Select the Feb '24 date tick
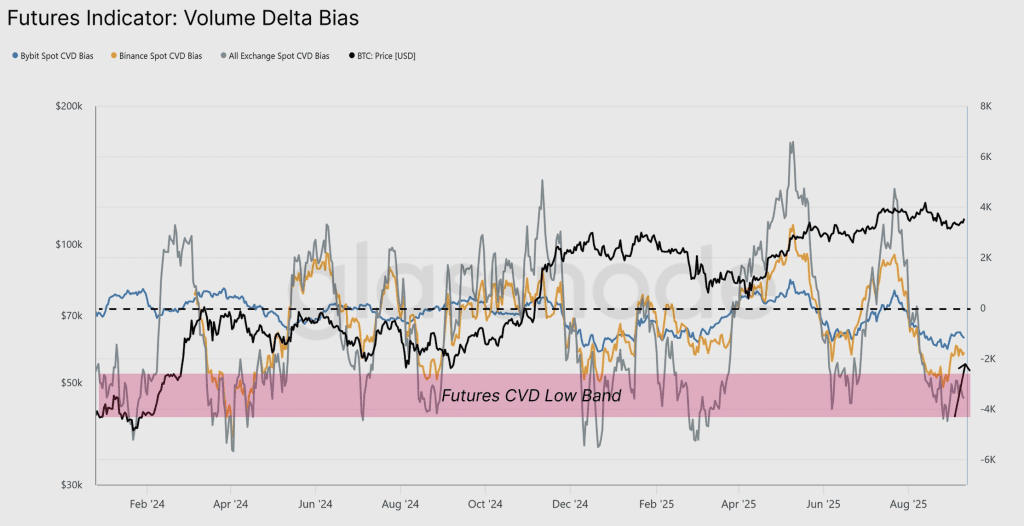The width and height of the screenshot is (1024, 526). tap(147, 506)
